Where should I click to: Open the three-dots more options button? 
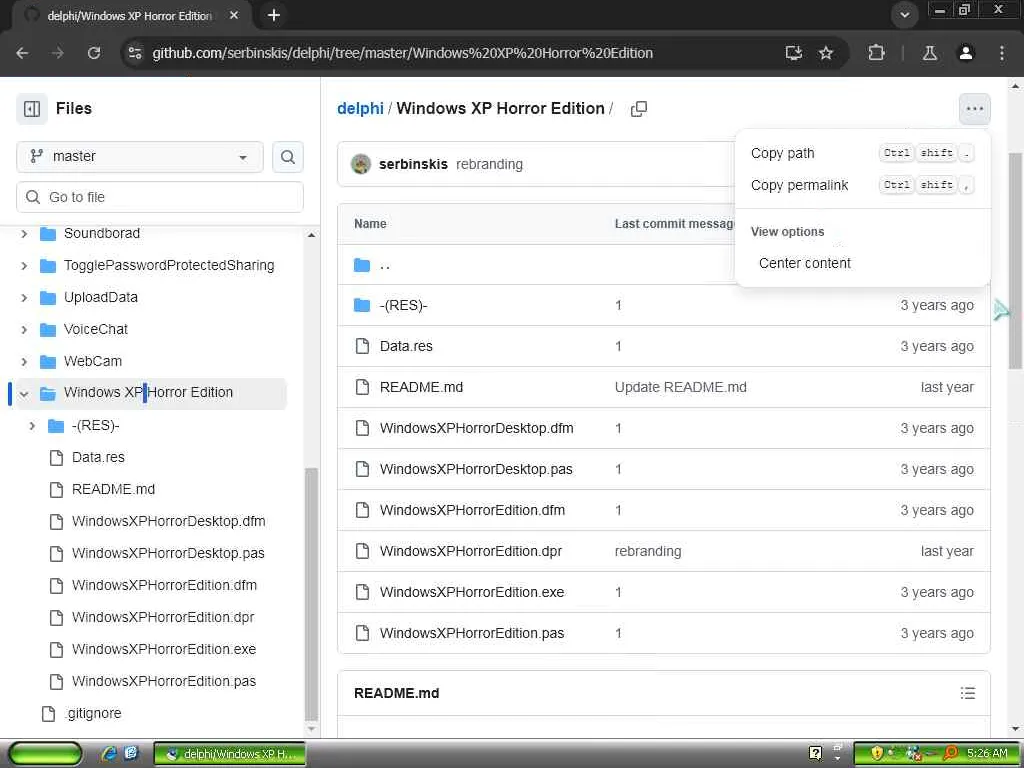[974, 109]
